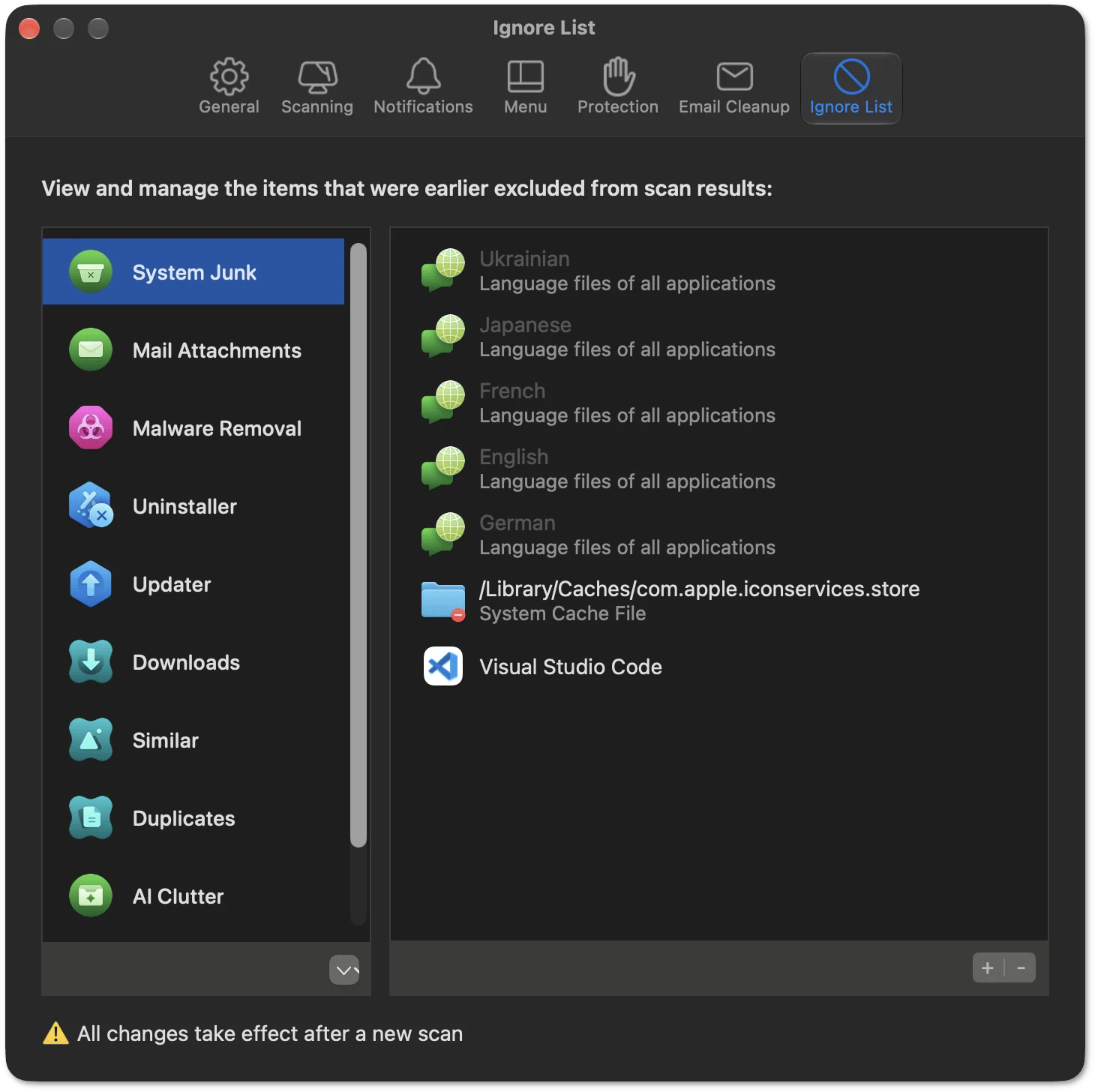Select AI Clutter category label
The height and width of the screenshot is (1092, 1095).
click(178, 896)
